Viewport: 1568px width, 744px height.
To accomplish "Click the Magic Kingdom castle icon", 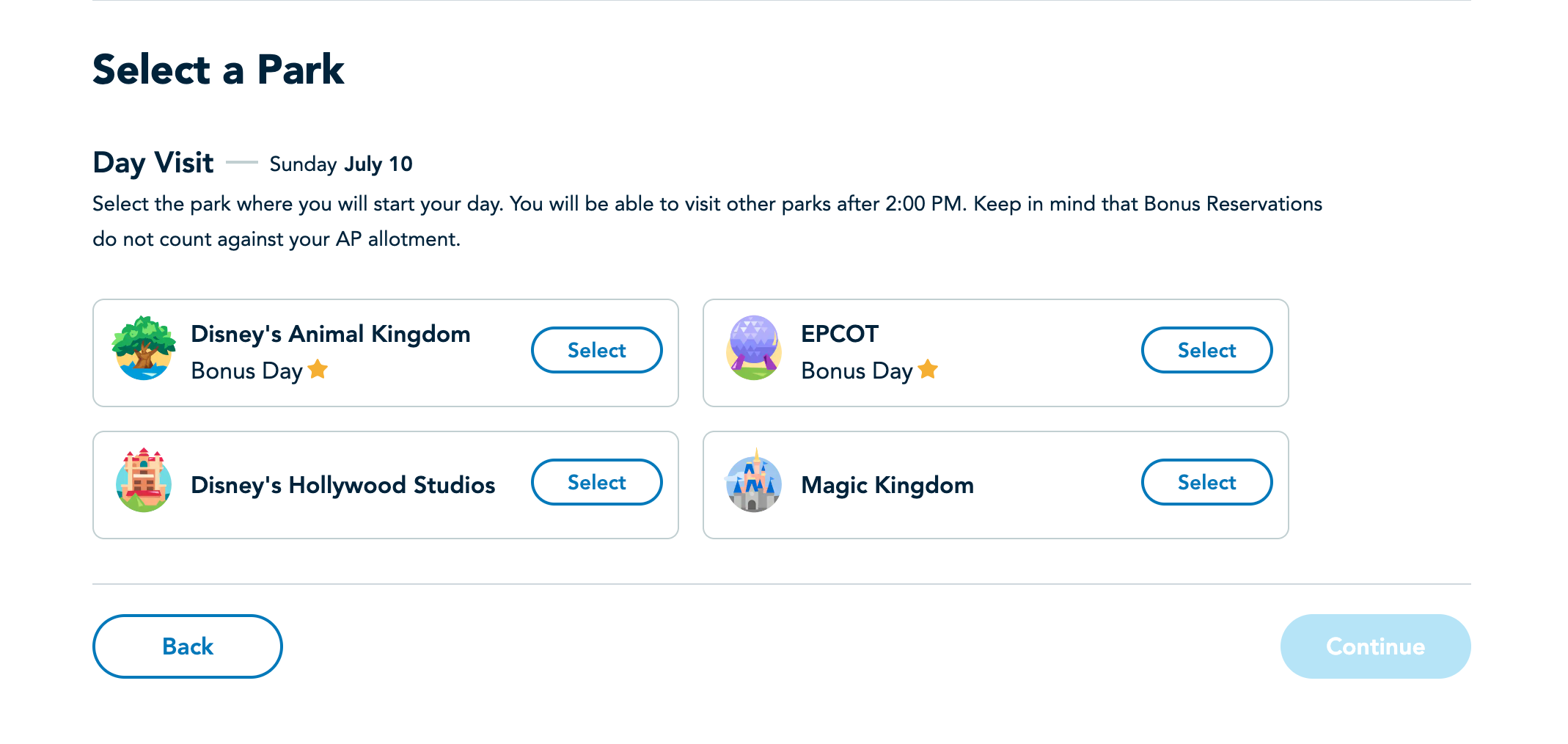I will pos(753,481).
